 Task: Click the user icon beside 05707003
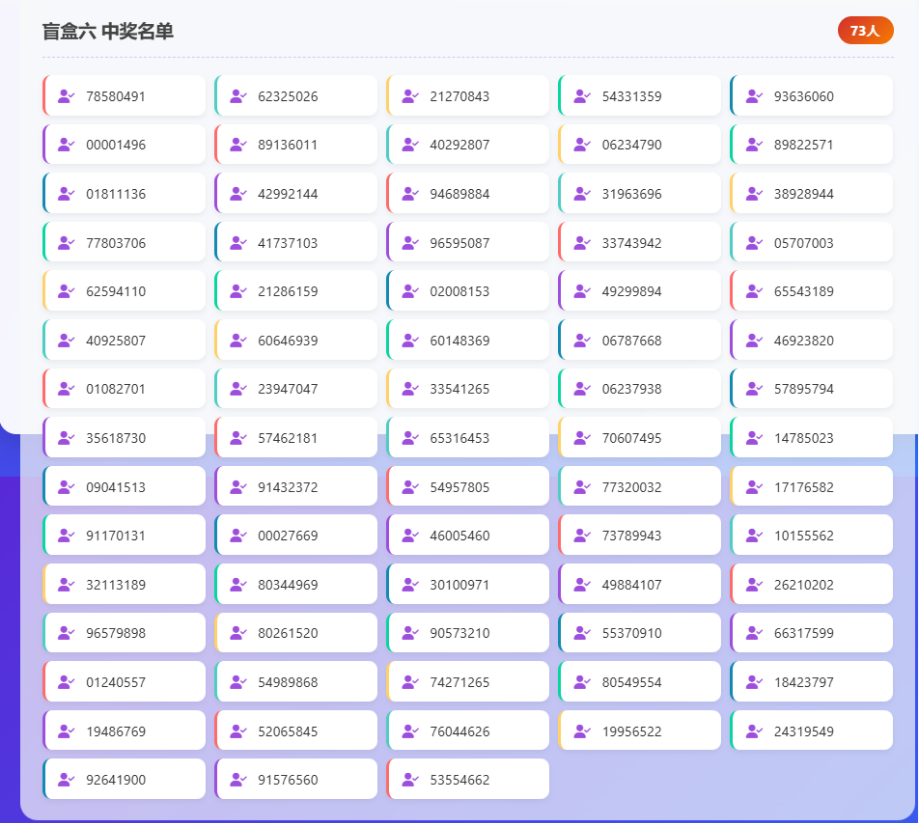coord(754,243)
